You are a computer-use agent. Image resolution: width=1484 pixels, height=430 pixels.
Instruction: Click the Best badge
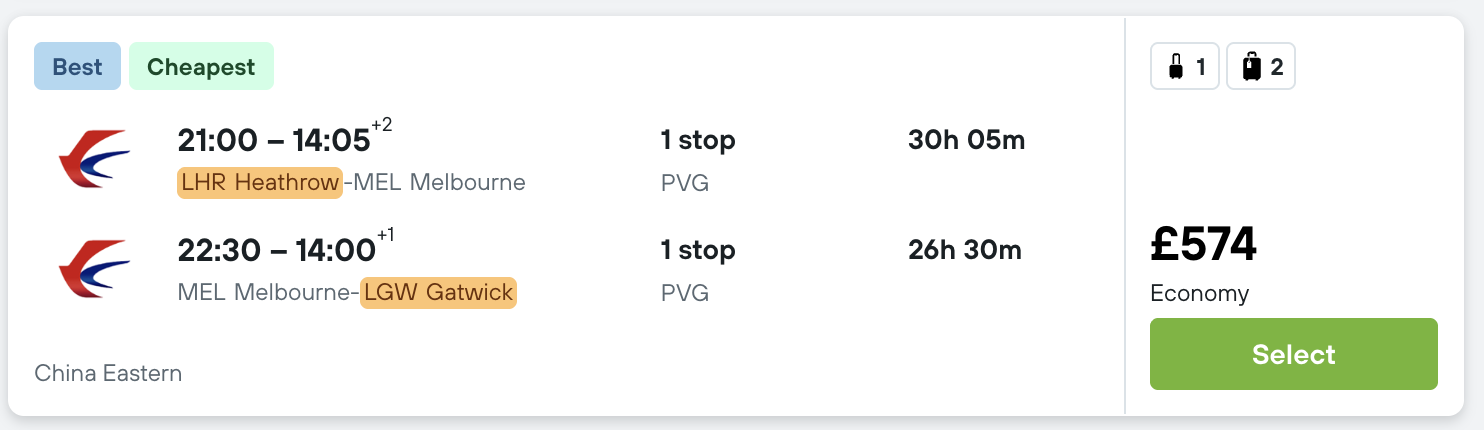pyautogui.click(x=77, y=67)
